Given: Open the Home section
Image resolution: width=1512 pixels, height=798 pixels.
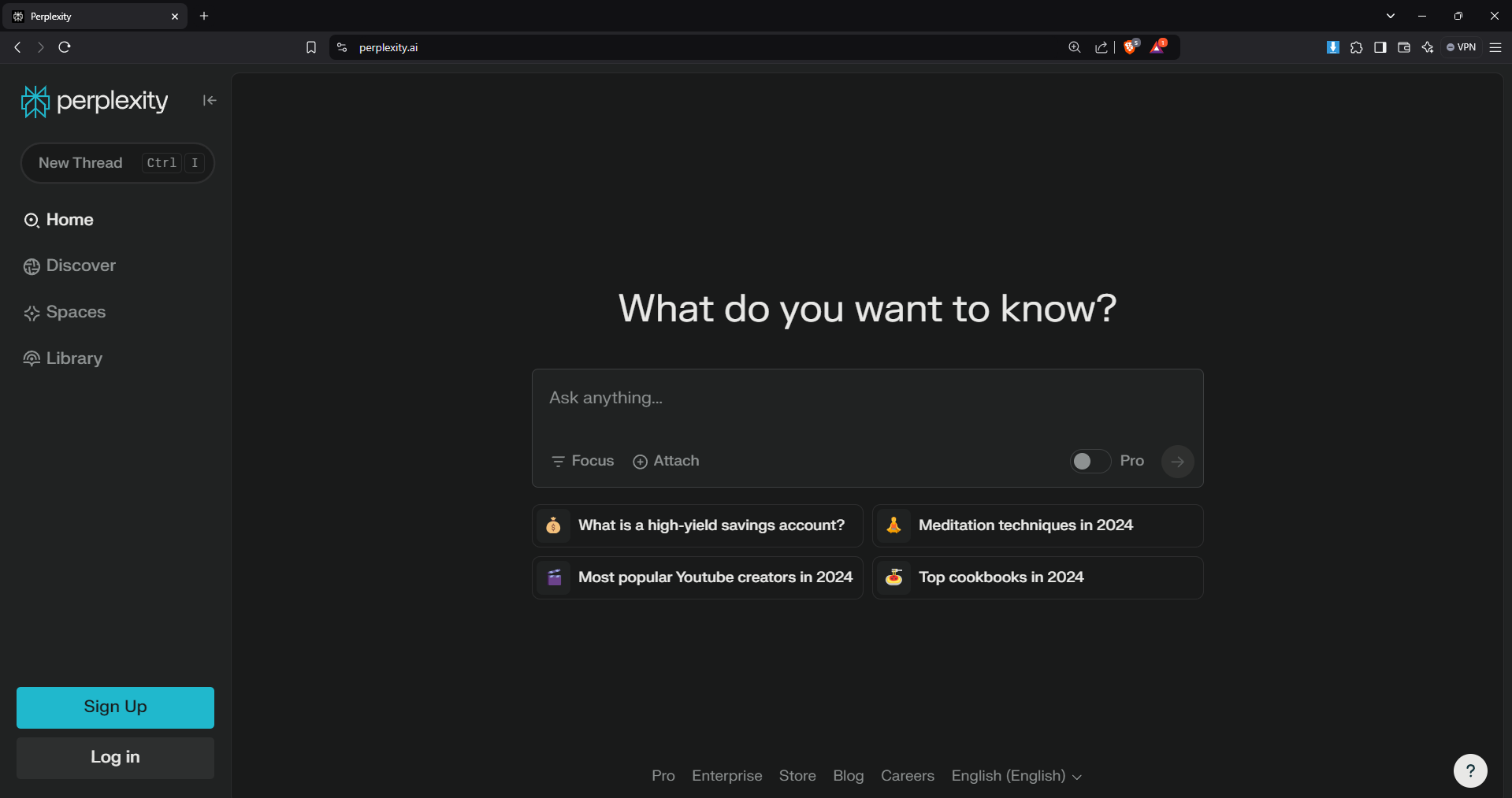Looking at the screenshot, I should coord(58,220).
